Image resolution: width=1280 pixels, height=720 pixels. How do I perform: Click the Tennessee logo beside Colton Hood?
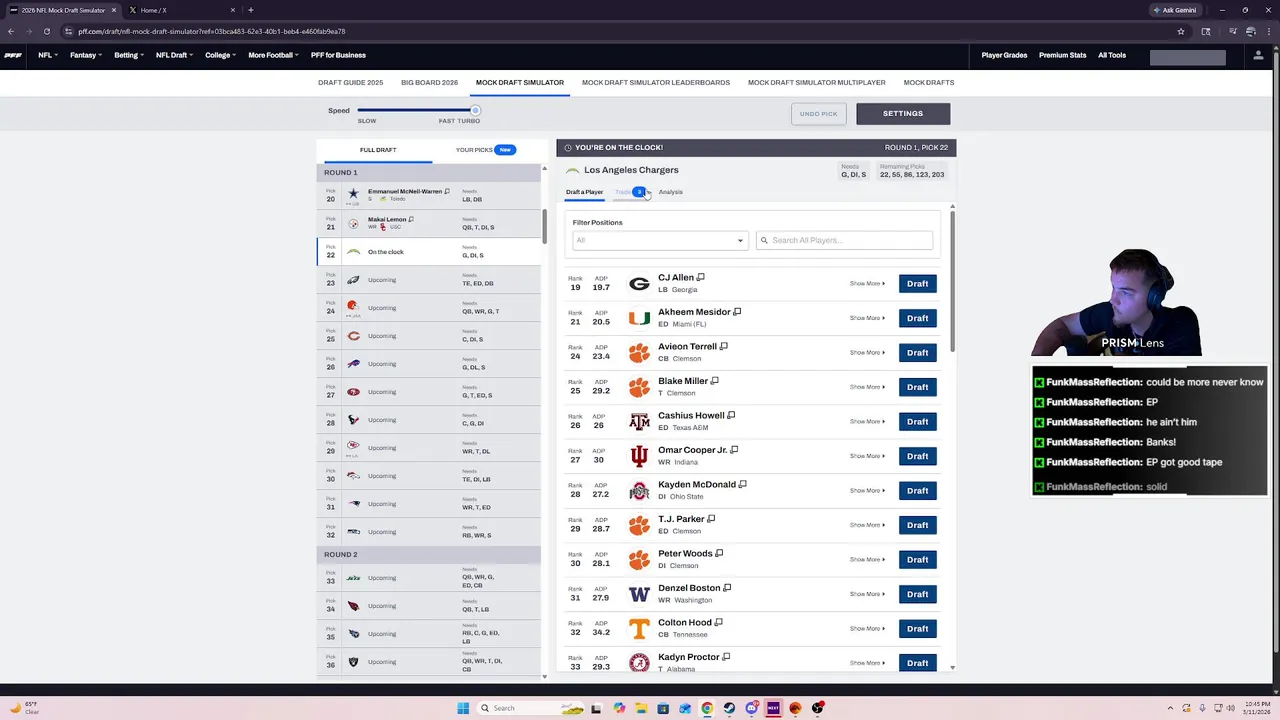coord(639,629)
